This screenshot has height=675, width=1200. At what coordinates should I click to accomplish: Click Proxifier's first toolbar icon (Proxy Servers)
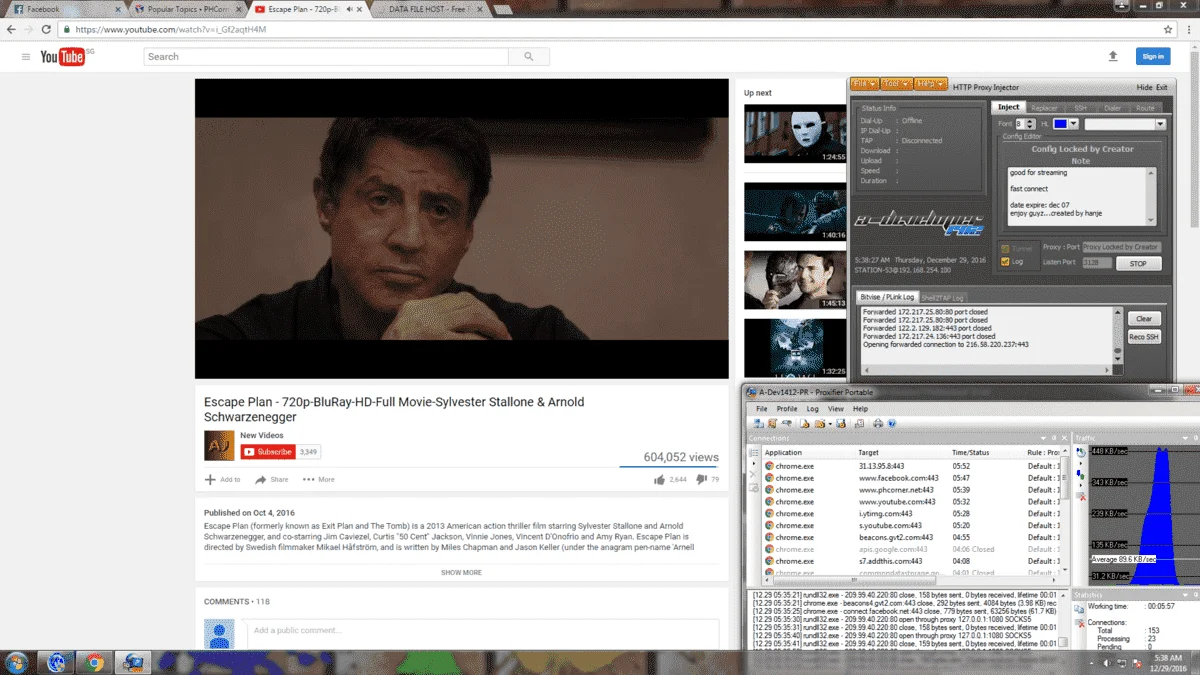click(759, 424)
